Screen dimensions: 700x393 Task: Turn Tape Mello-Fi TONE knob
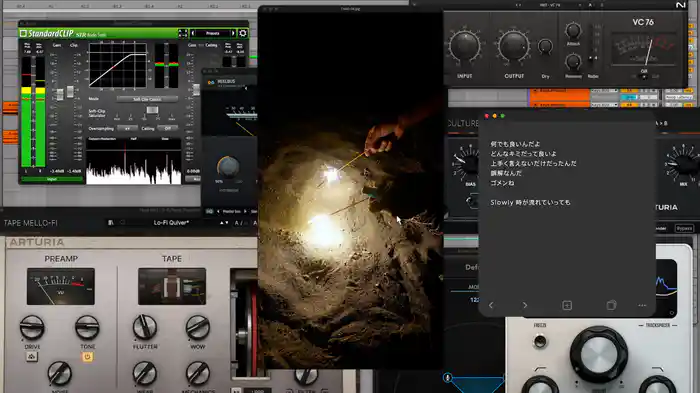click(x=87, y=327)
